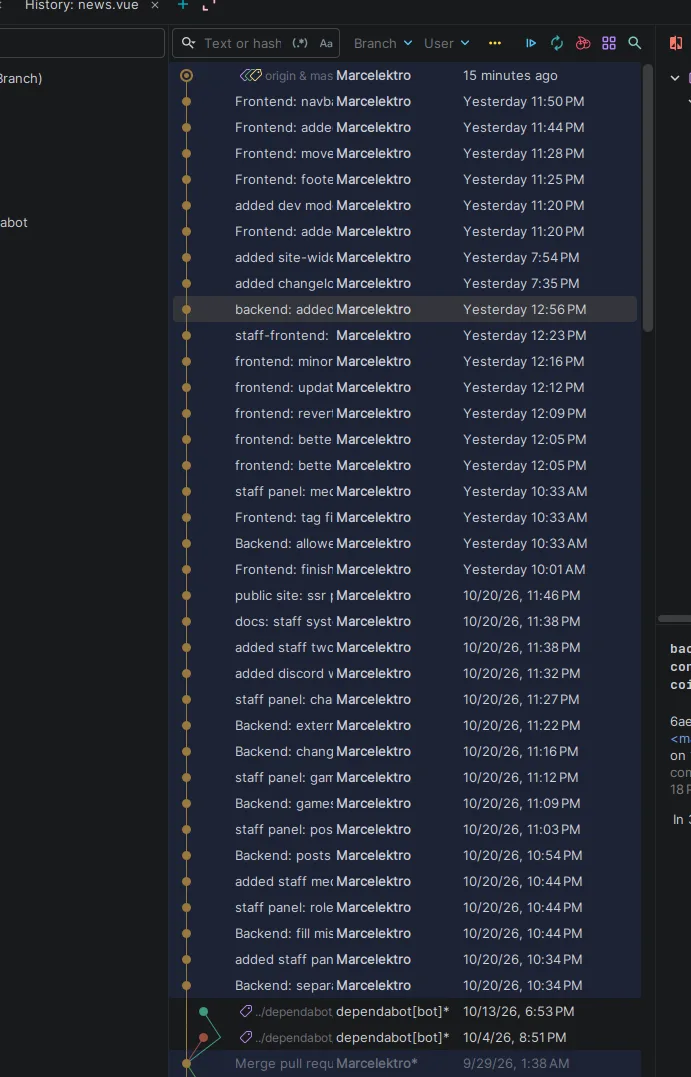Click the purple grid layout icon
This screenshot has width=691, height=1077.
(x=609, y=43)
